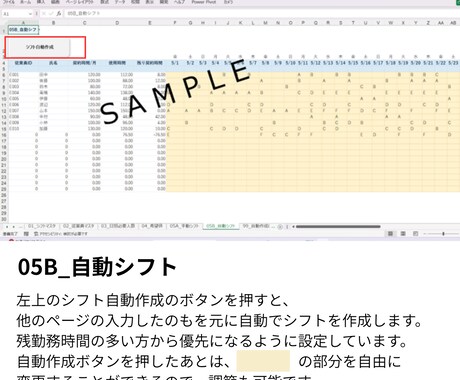Click the 使用時間 header cell
The width and height of the screenshot is (460, 380).
117,63
